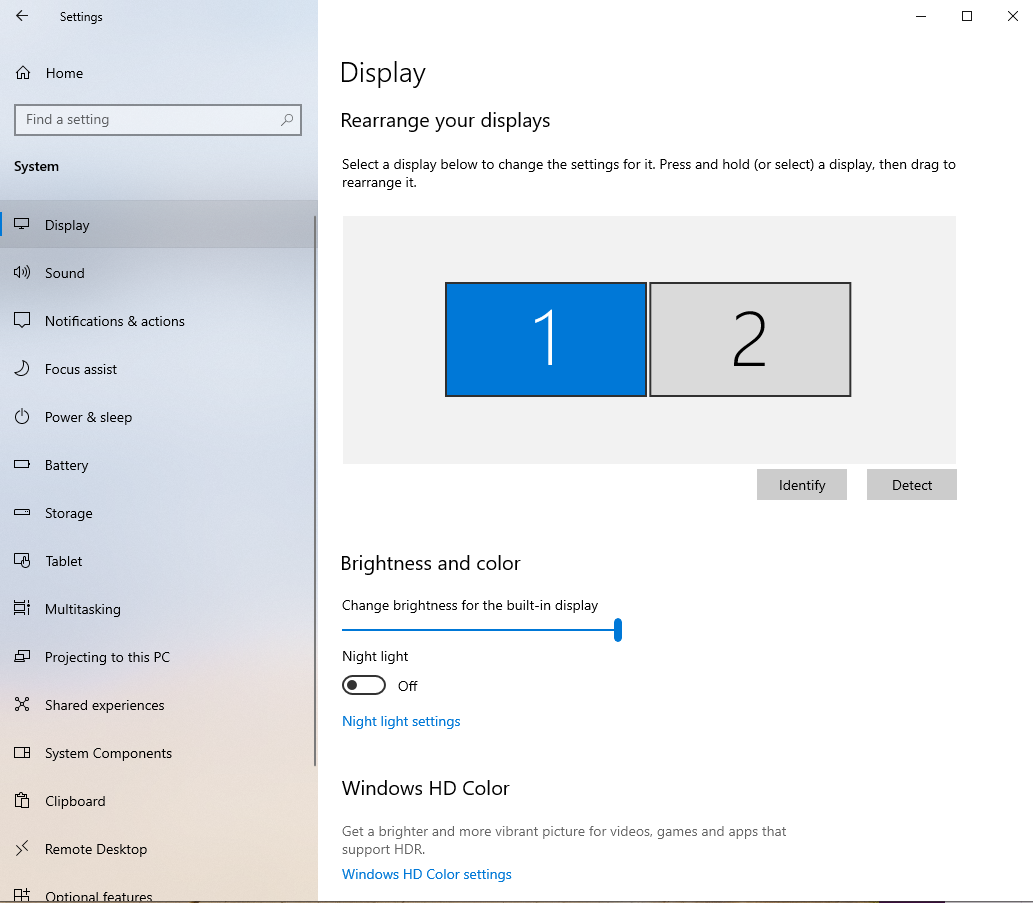Open Notifications & actions settings

(22, 320)
